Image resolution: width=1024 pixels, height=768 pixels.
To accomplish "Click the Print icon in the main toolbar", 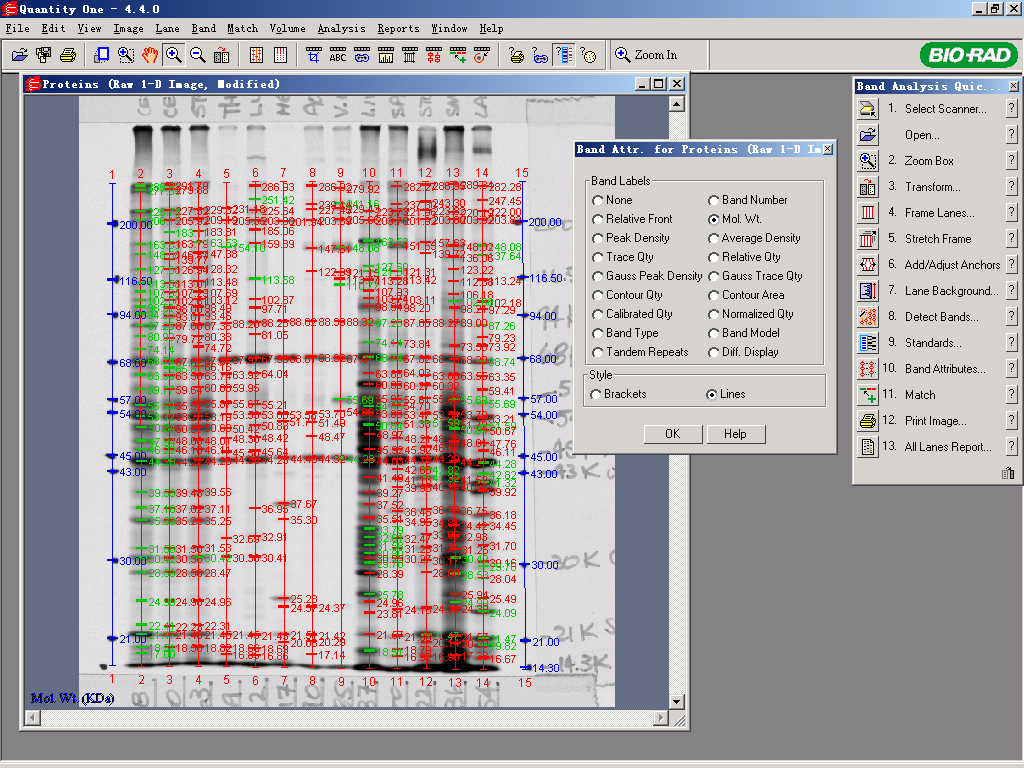I will (x=68, y=55).
